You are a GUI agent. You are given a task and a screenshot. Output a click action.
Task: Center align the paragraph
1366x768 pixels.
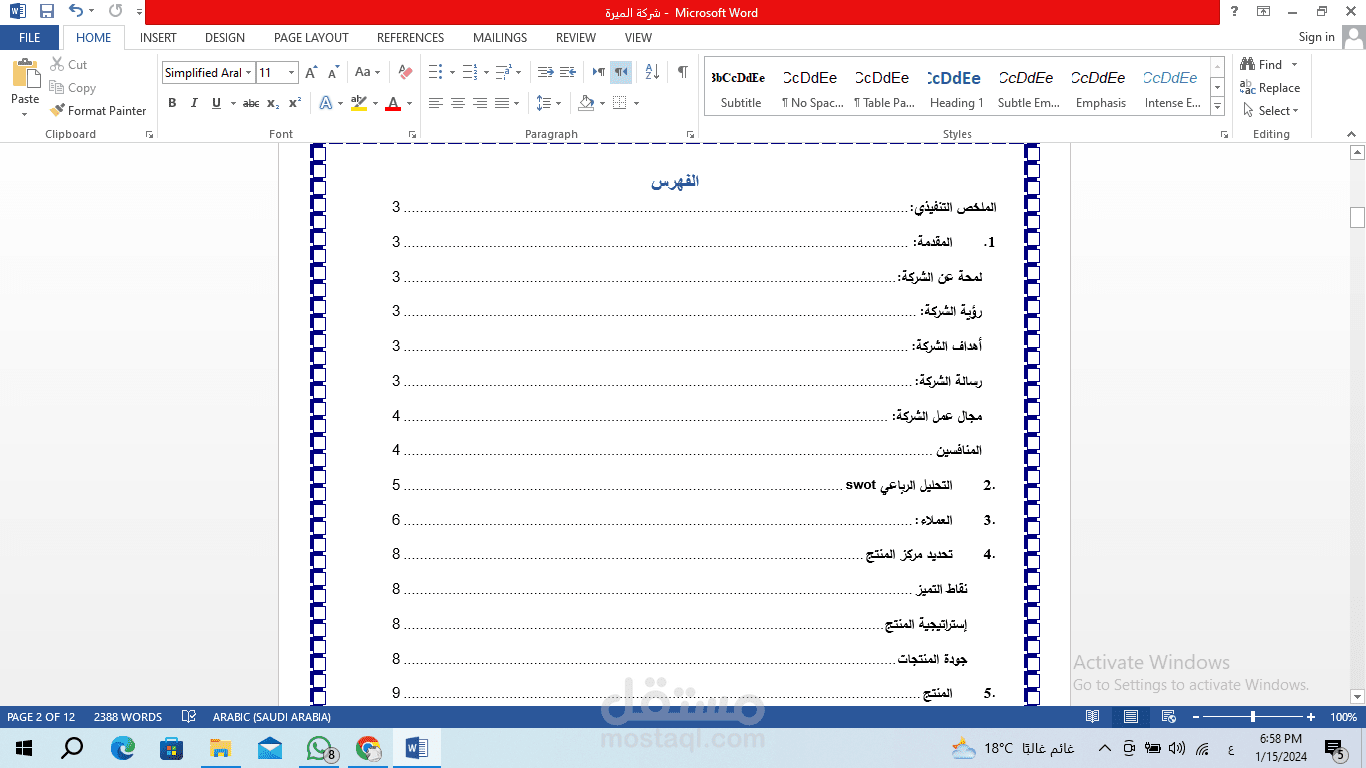coord(457,103)
